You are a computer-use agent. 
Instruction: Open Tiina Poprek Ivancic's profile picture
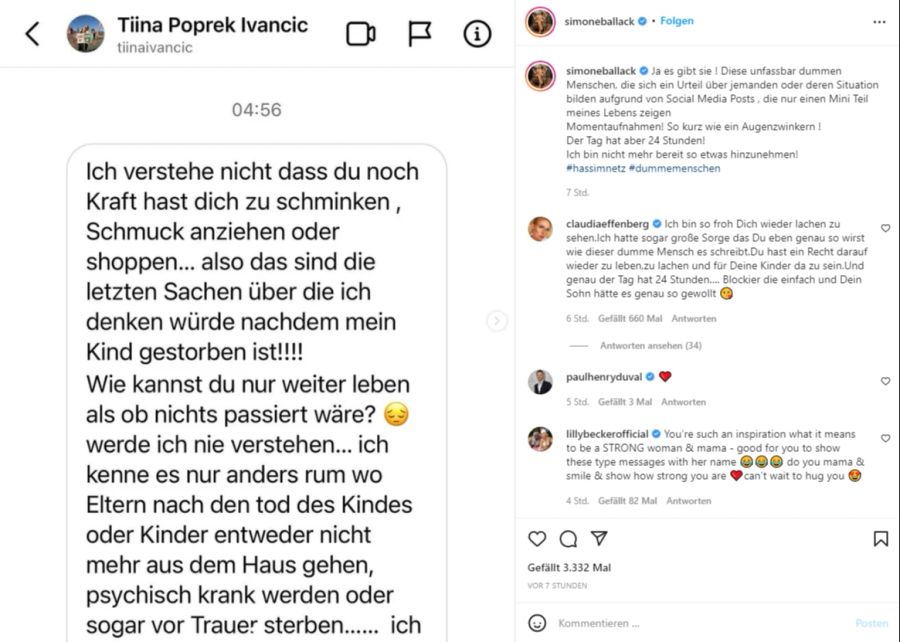(x=86, y=34)
